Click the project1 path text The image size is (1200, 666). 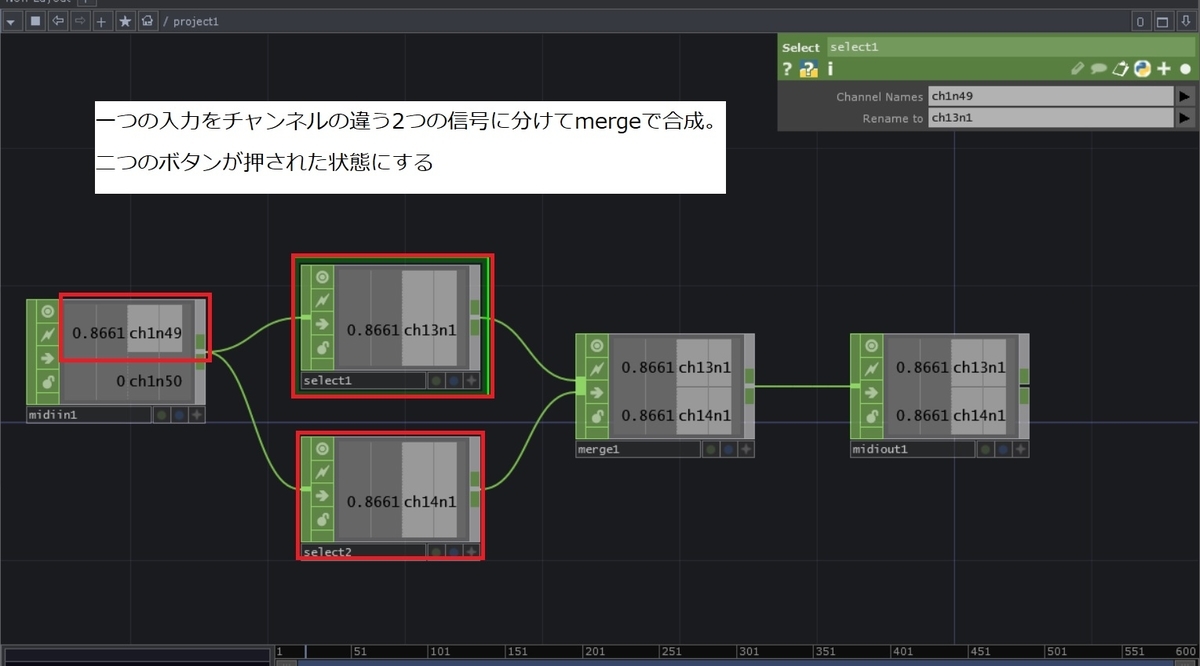pyautogui.click(x=196, y=22)
